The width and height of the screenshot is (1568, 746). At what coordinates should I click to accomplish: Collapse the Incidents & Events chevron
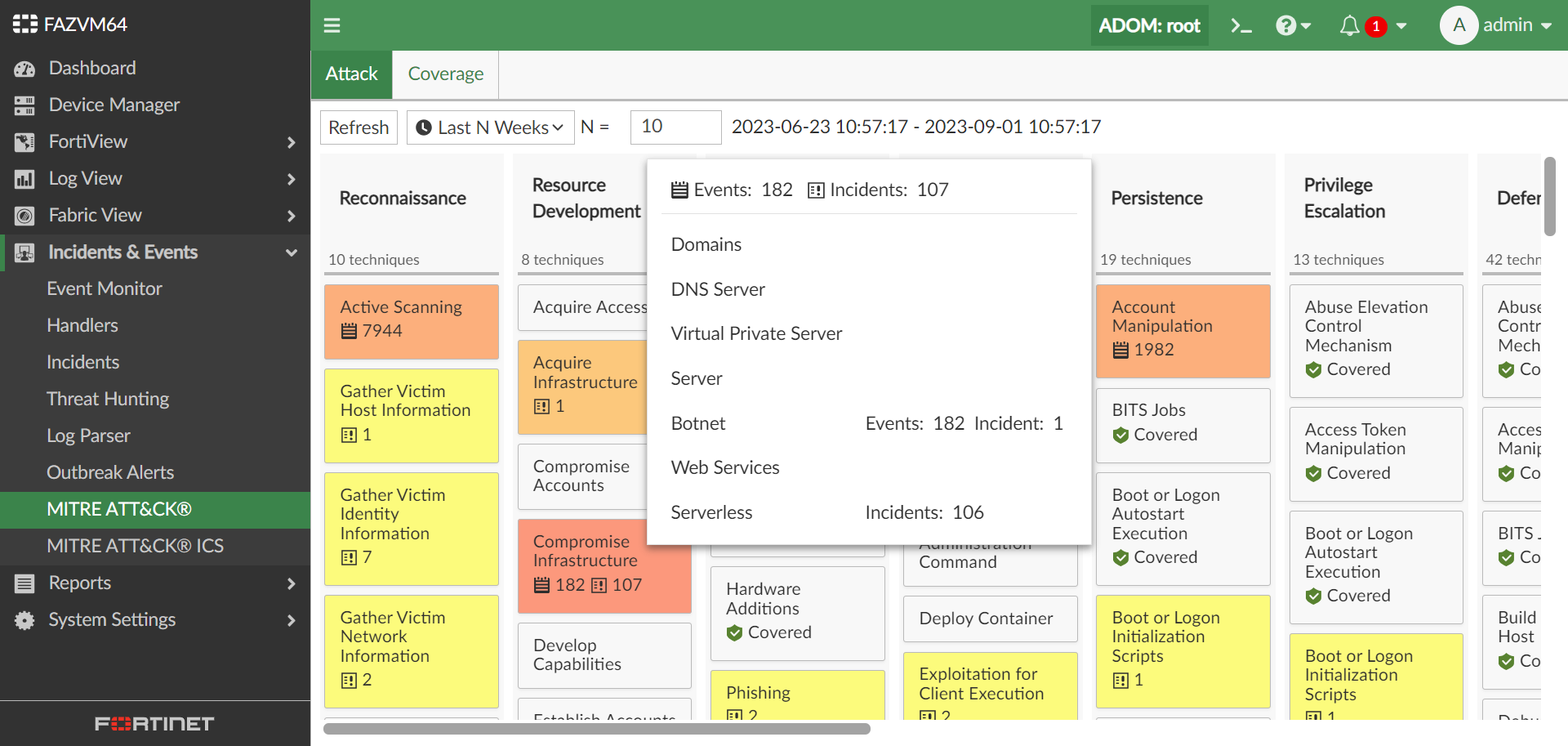click(x=292, y=252)
